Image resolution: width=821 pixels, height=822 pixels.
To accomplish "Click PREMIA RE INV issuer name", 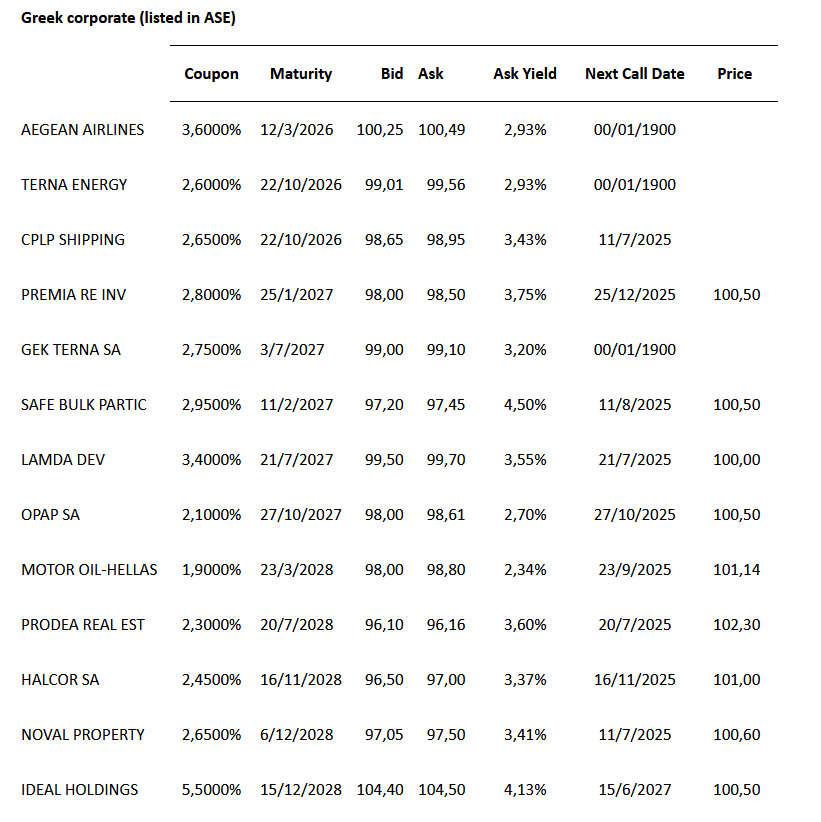I will pos(74,295).
